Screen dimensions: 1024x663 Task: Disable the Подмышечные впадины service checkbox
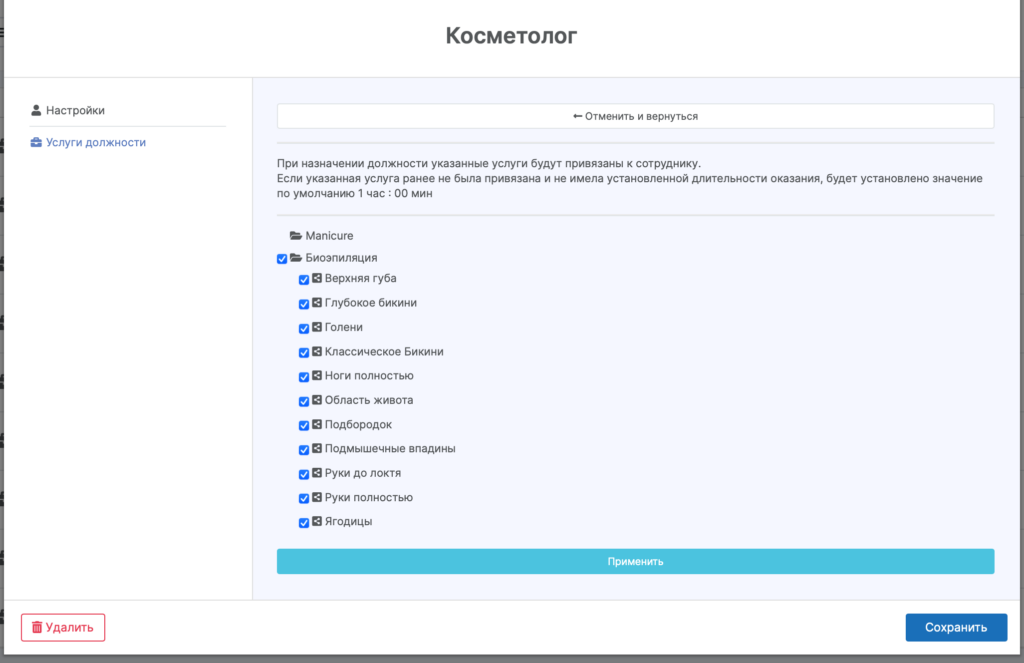pos(304,450)
